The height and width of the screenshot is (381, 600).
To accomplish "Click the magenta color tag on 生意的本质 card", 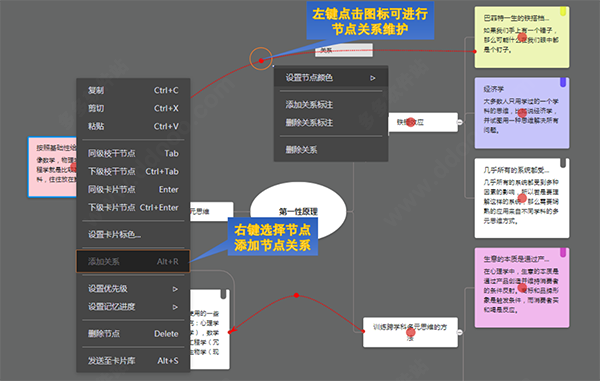I will [563, 252].
